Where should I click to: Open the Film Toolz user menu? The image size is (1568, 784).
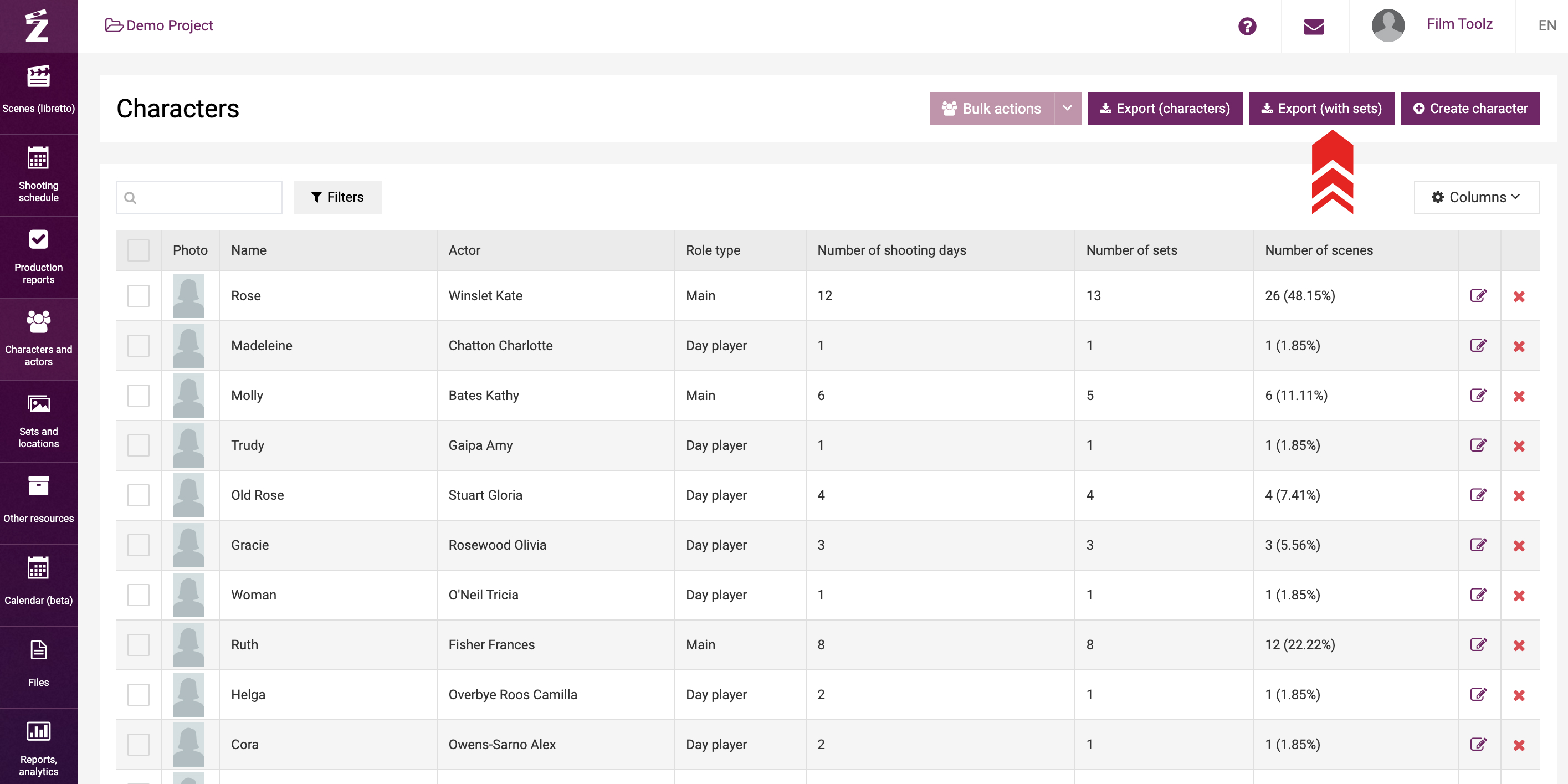click(1459, 24)
